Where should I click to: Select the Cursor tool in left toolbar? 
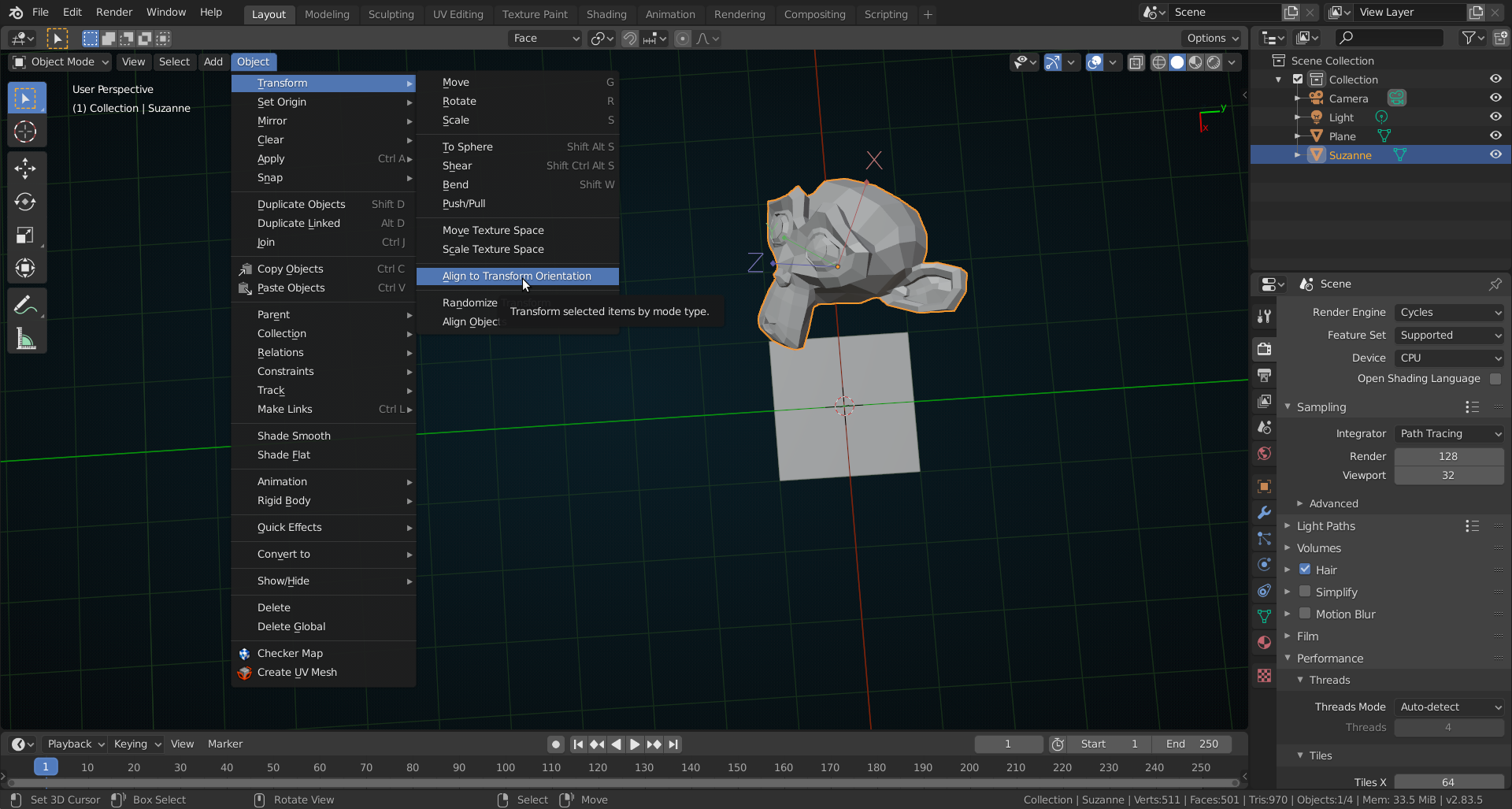[25, 132]
